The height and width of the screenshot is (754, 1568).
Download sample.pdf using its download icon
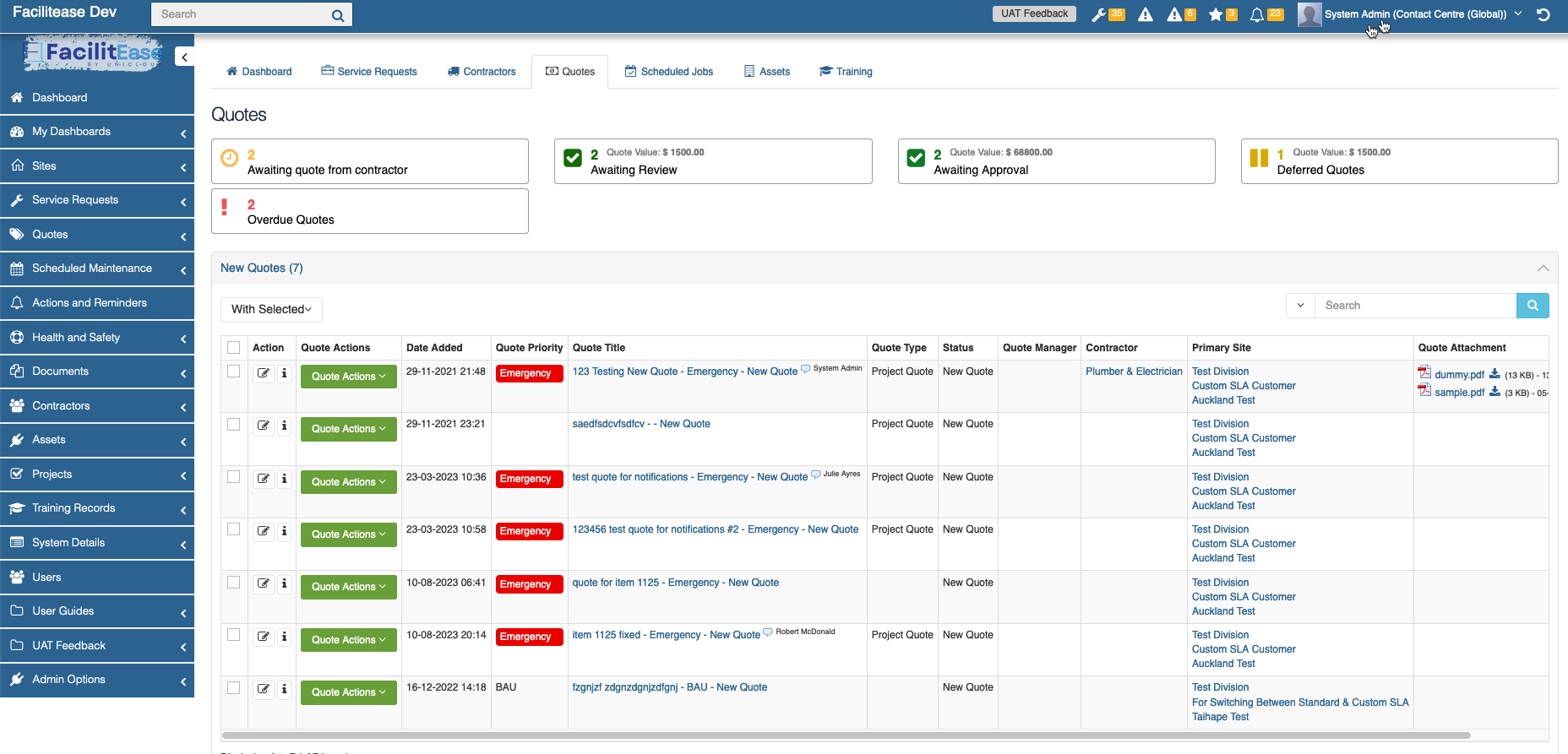coord(1494,392)
